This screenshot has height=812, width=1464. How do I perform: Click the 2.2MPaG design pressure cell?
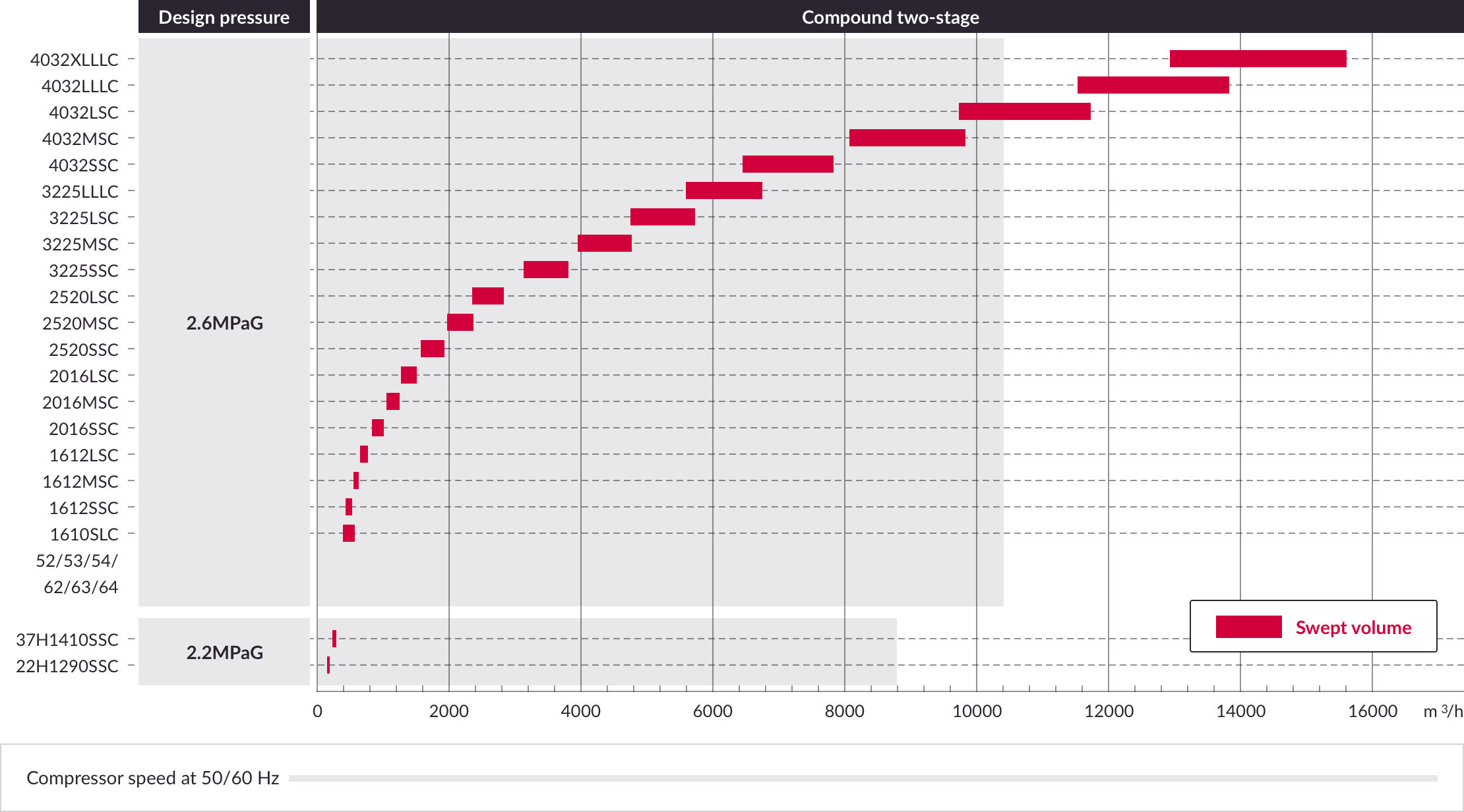(224, 652)
